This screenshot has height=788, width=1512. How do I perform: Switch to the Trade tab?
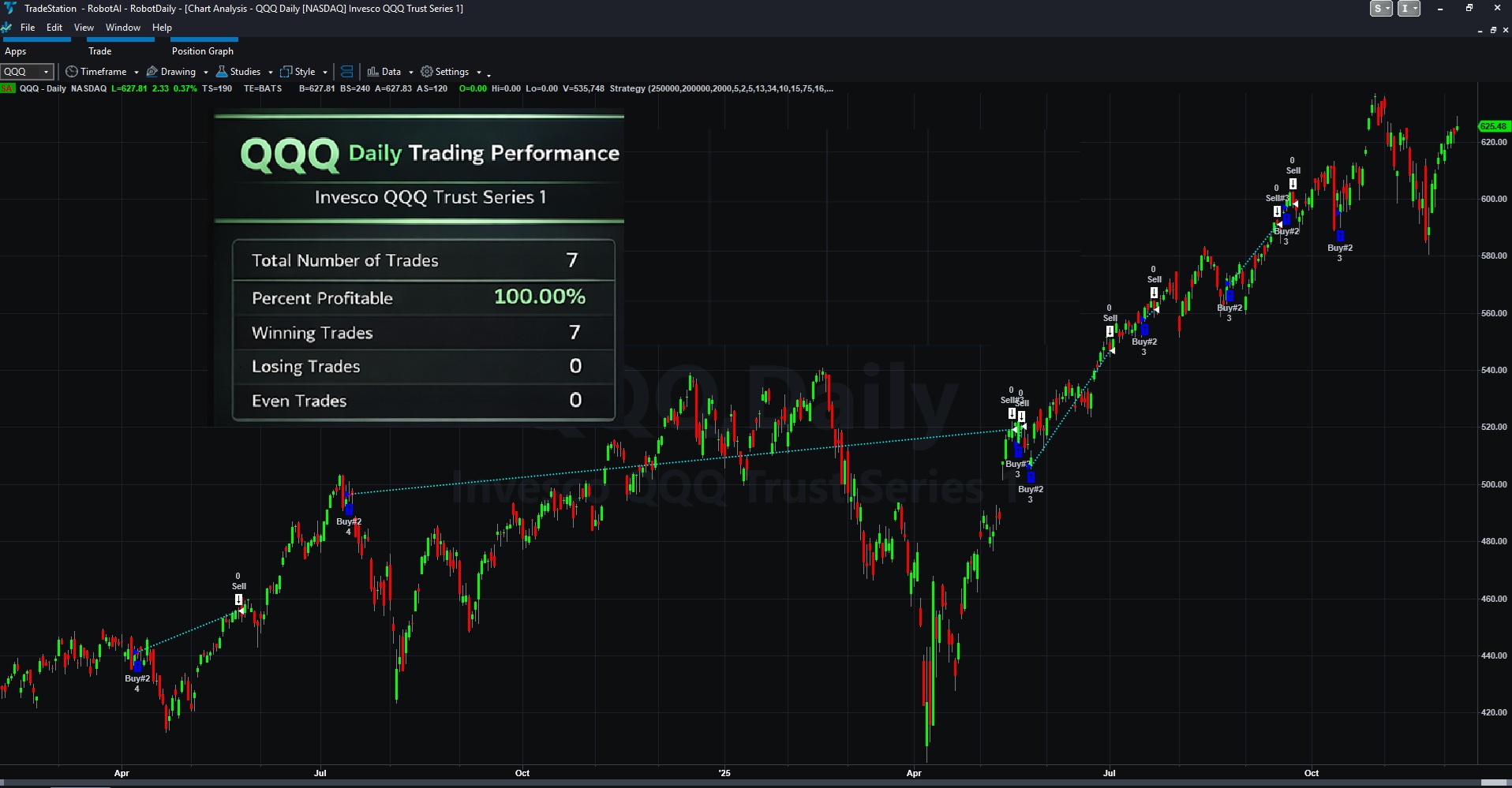[99, 51]
